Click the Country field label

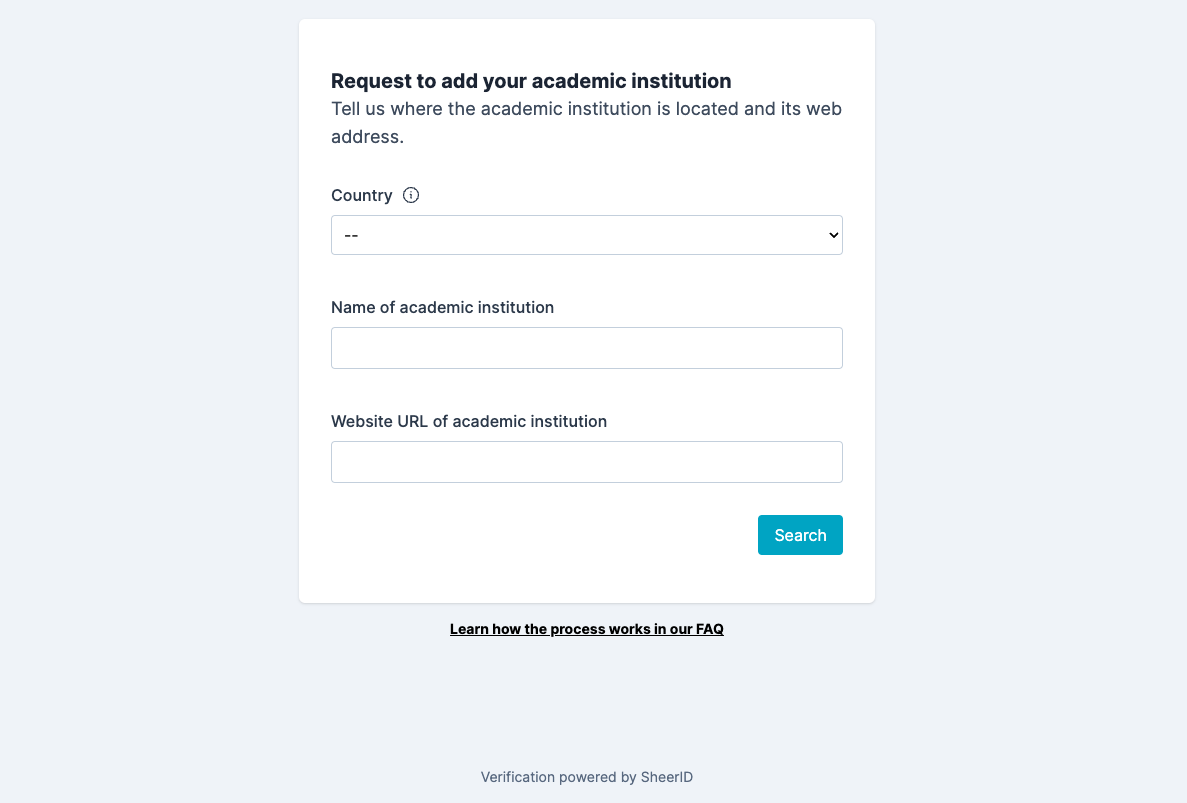coord(362,195)
